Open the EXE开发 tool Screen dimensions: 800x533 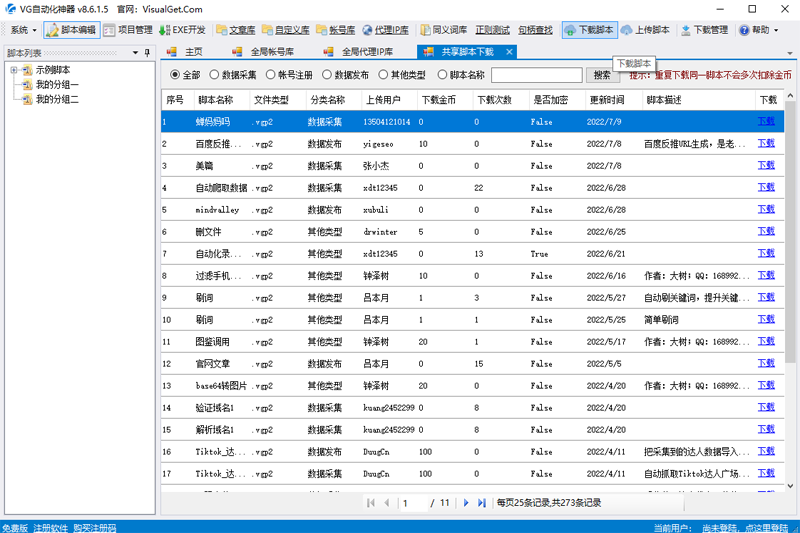(x=182, y=30)
